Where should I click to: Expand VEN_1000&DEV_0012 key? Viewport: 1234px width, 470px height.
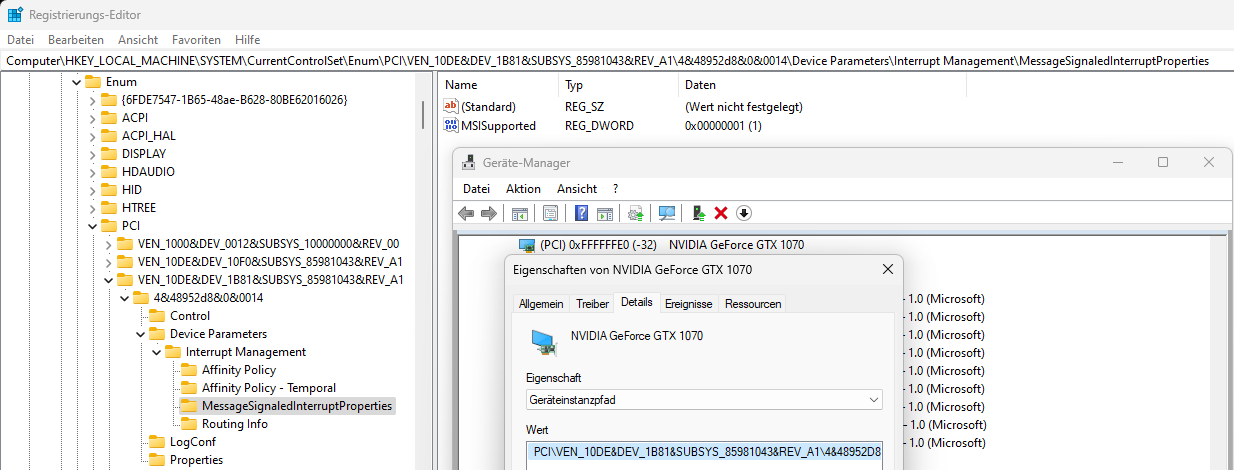pos(107,243)
